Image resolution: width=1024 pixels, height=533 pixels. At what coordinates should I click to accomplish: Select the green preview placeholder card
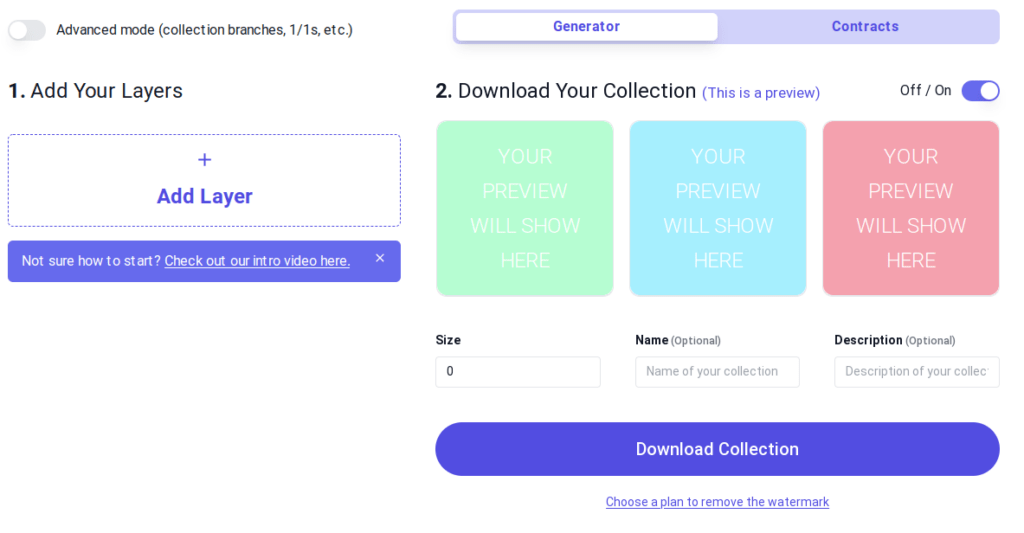(x=525, y=208)
